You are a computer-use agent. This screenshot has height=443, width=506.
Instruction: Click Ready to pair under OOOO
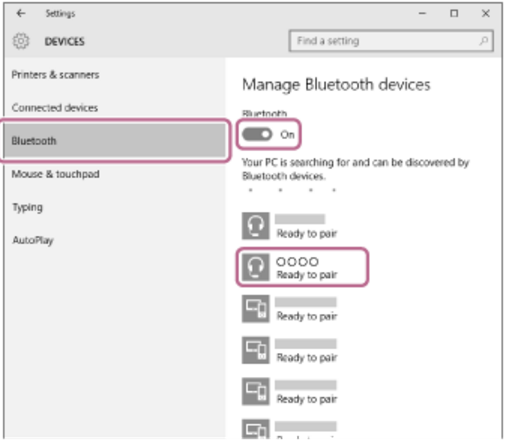[x=307, y=275]
